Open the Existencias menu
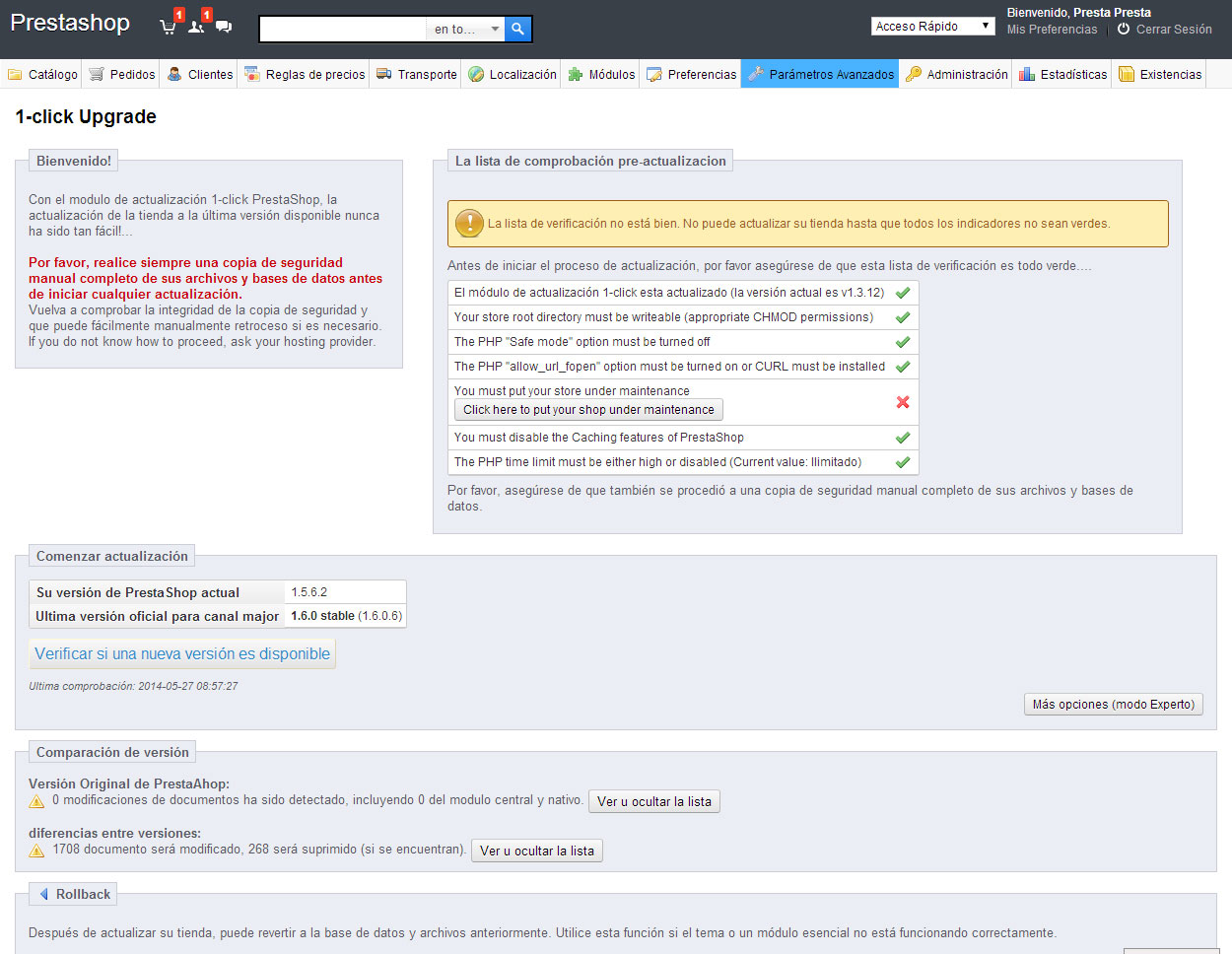 1160,74
